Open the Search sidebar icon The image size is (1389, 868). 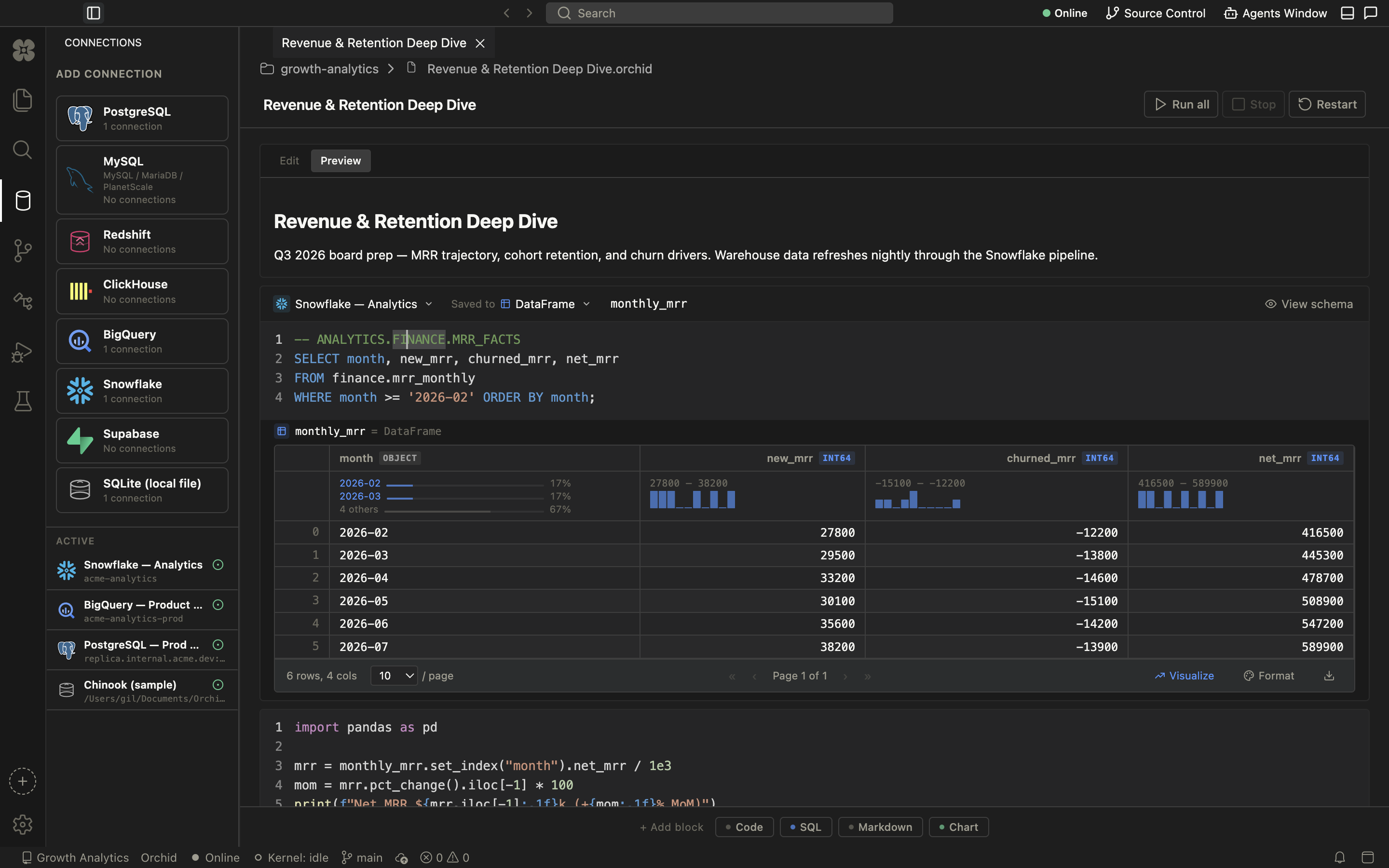[x=22, y=150]
